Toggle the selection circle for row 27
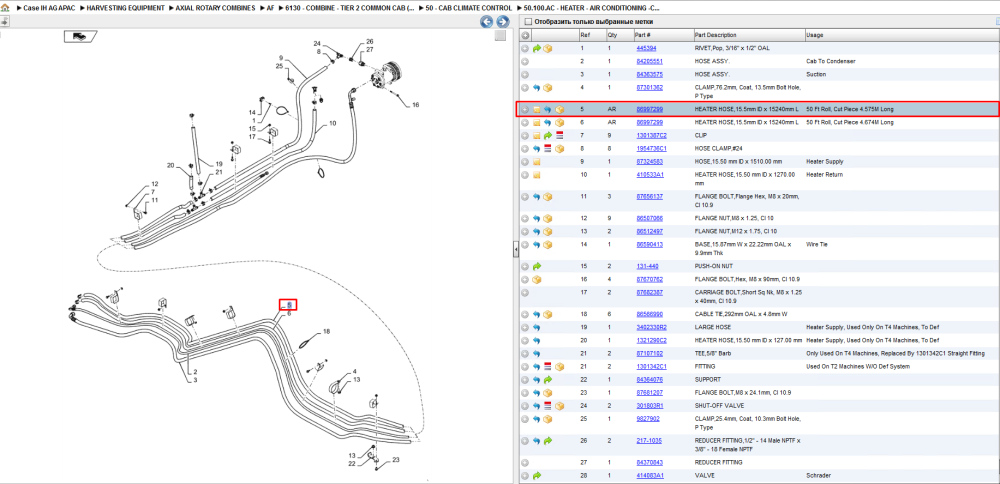Viewport: 1000px width, 484px height. click(x=526, y=462)
